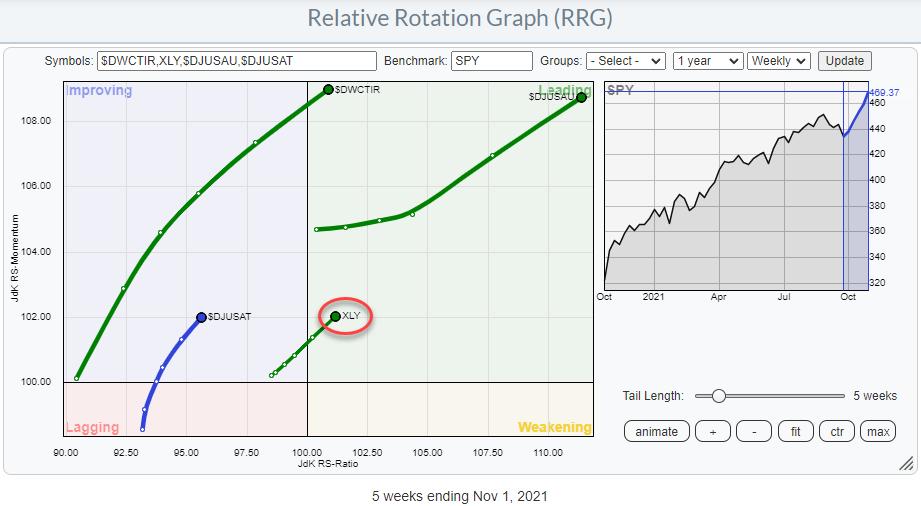Focus the Benchmark SPY text box
The width and height of the screenshot is (921, 506).
[x=492, y=61]
